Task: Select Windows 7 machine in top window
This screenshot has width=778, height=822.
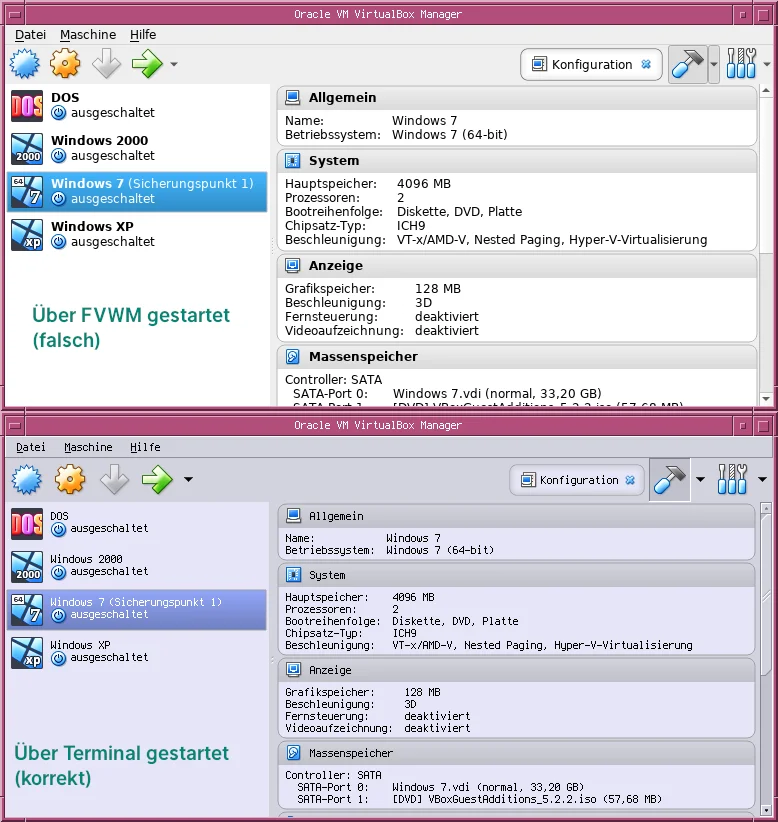Action: coord(137,191)
